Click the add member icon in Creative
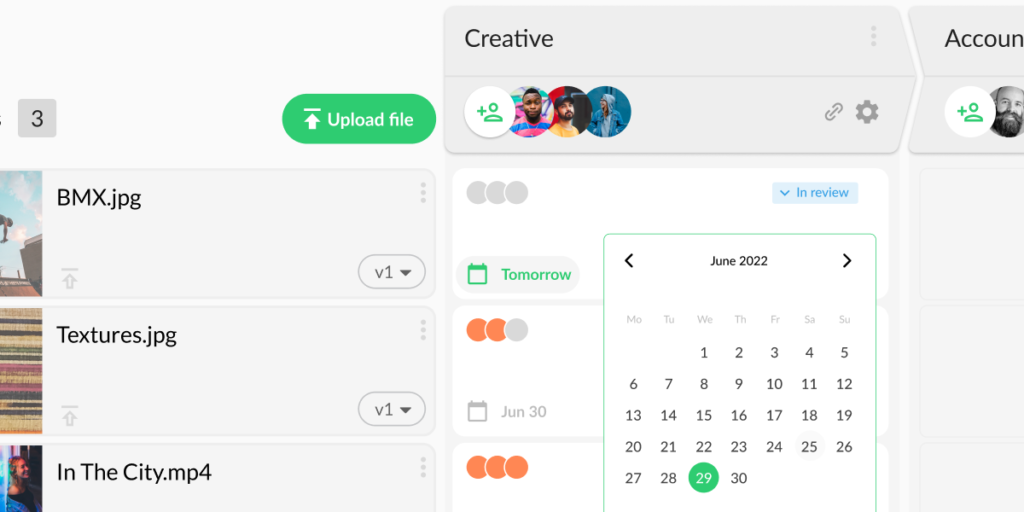The image size is (1024, 512). click(489, 112)
